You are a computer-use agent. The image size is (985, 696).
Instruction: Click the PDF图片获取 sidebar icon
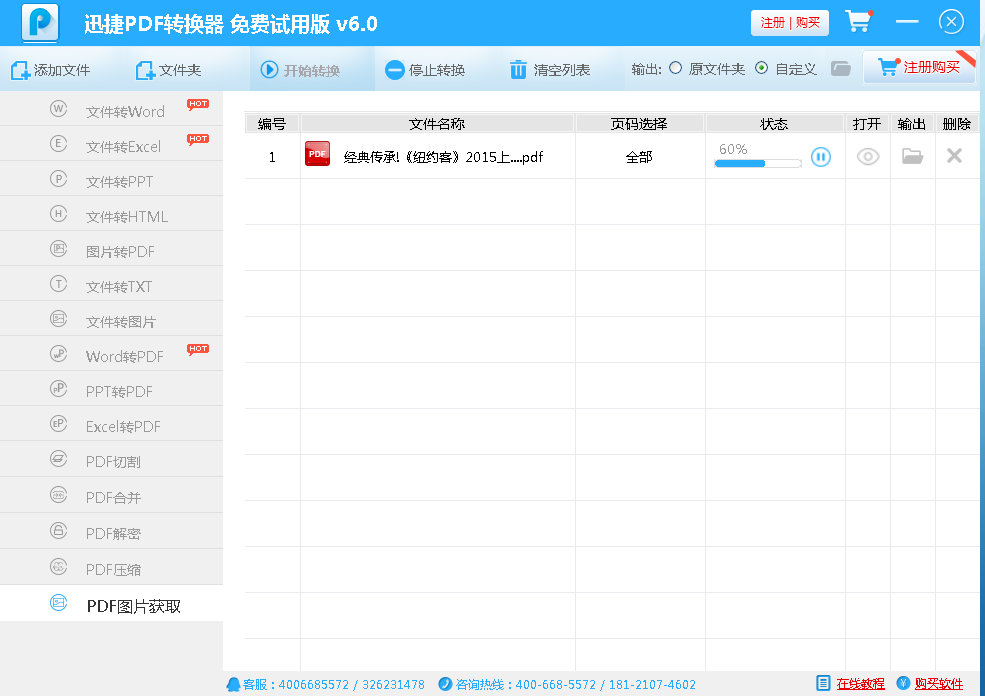click(58, 604)
